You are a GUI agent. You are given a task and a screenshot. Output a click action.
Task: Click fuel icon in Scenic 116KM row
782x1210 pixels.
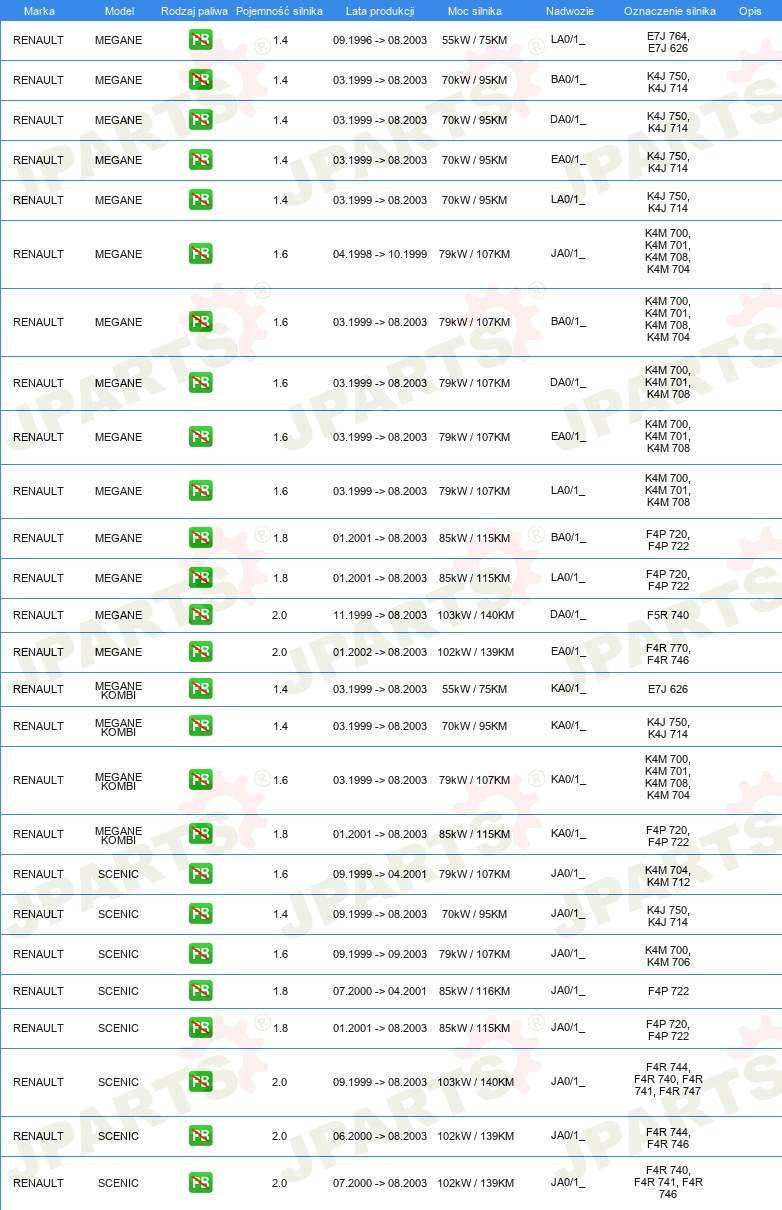200,992
